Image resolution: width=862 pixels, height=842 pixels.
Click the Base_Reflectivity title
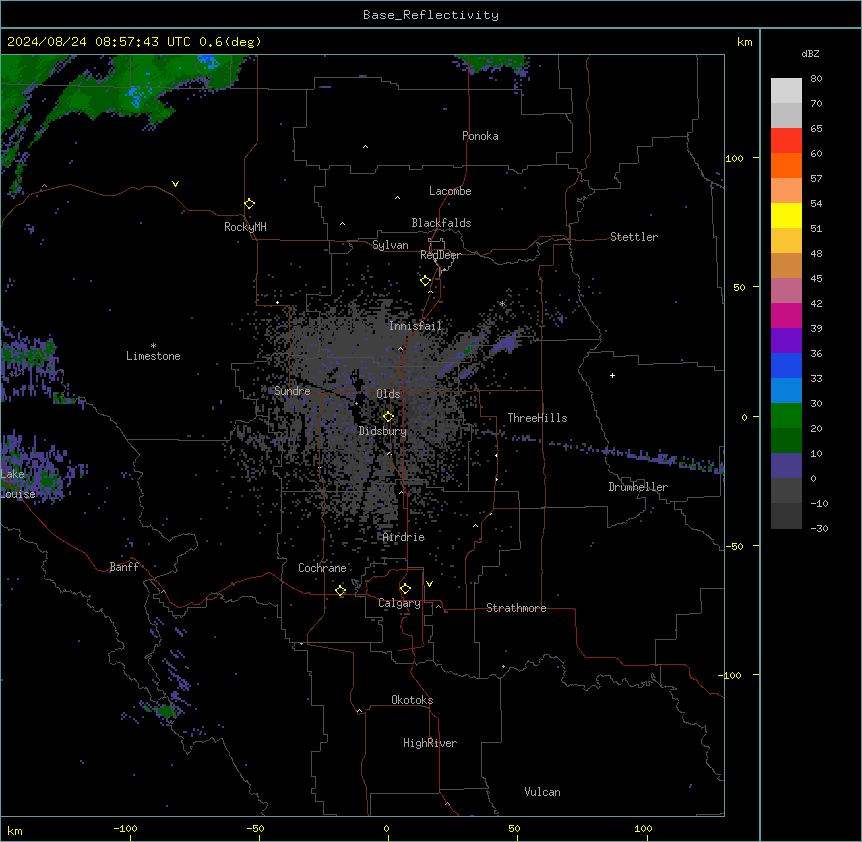(x=431, y=15)
